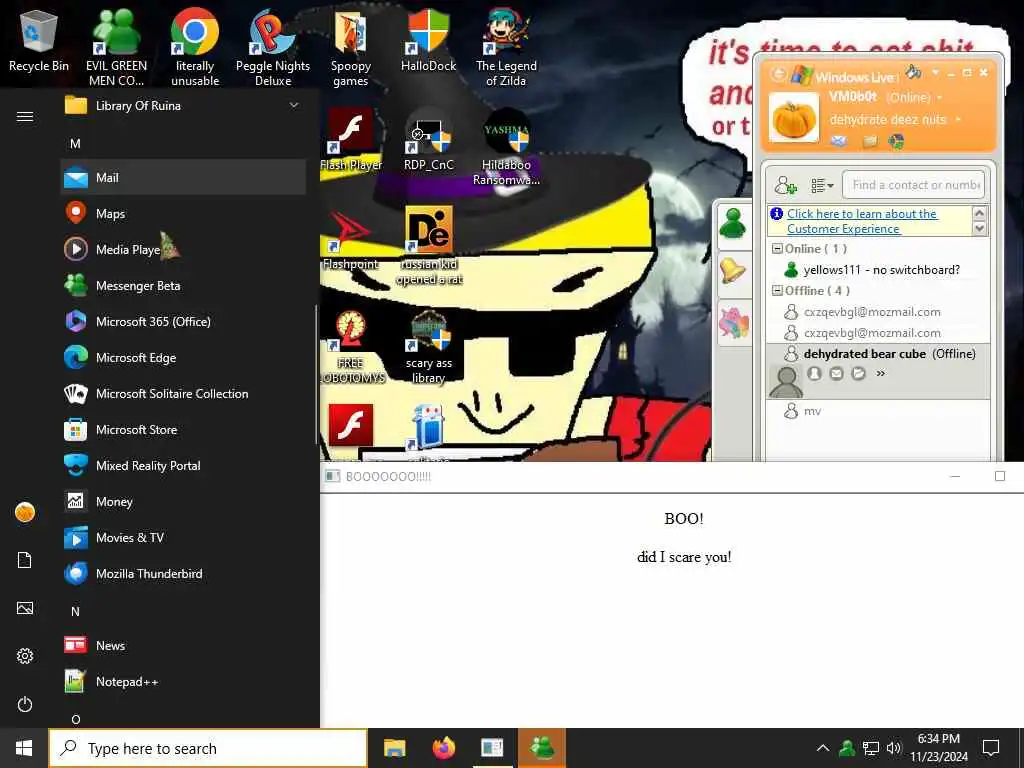Screen dimensions: 1024x768
Task: Launch Mixed Reality Portal
Action: click(183, 465)
